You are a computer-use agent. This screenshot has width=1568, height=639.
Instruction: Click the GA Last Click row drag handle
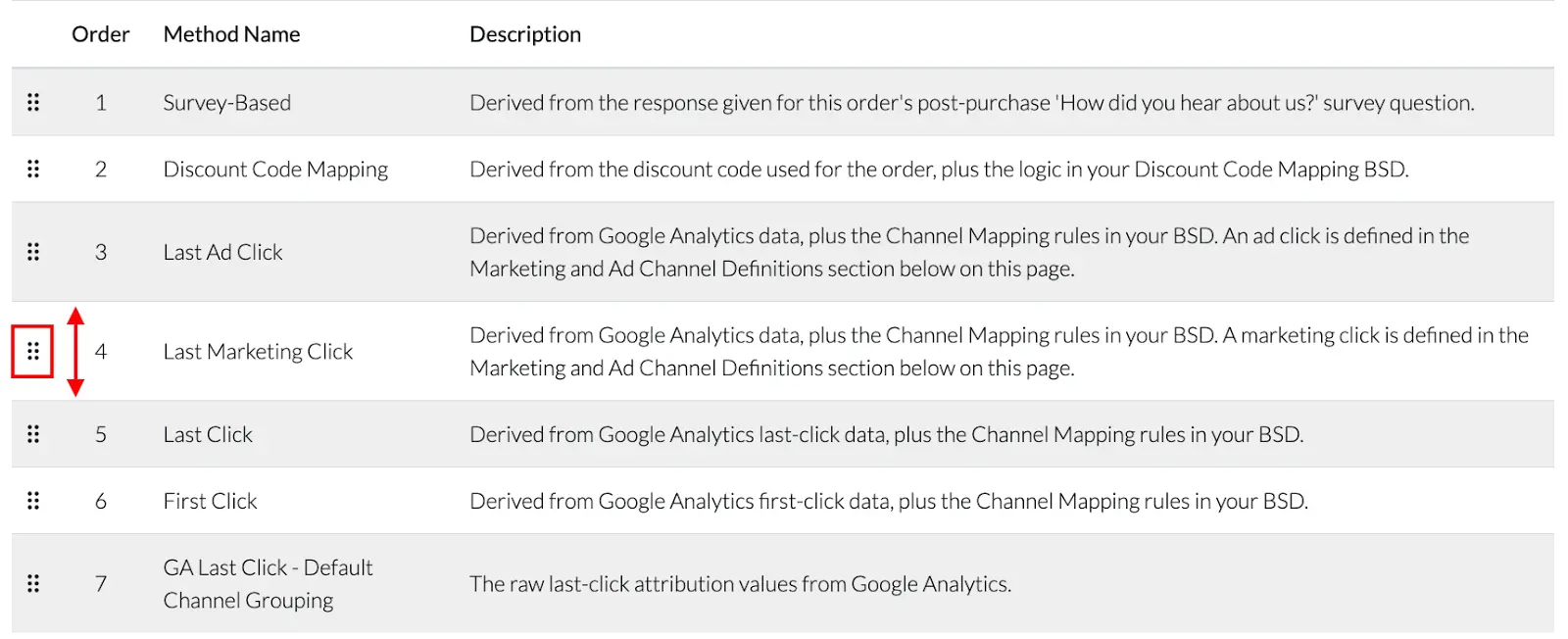(33, 583)
